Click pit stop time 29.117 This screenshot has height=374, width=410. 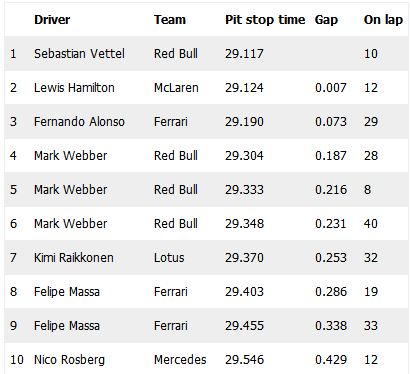(244, 54)
